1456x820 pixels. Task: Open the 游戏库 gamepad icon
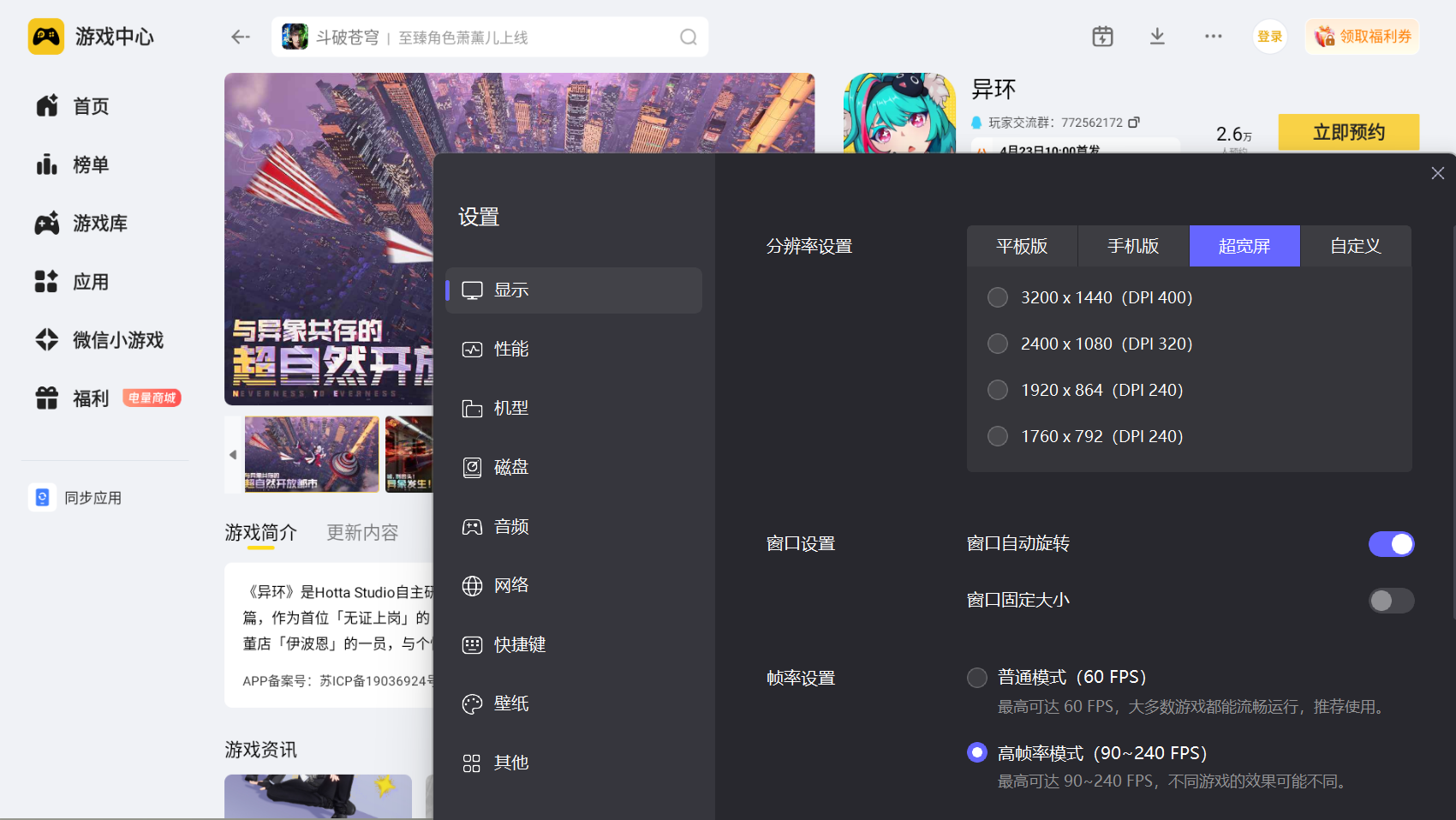47,223
